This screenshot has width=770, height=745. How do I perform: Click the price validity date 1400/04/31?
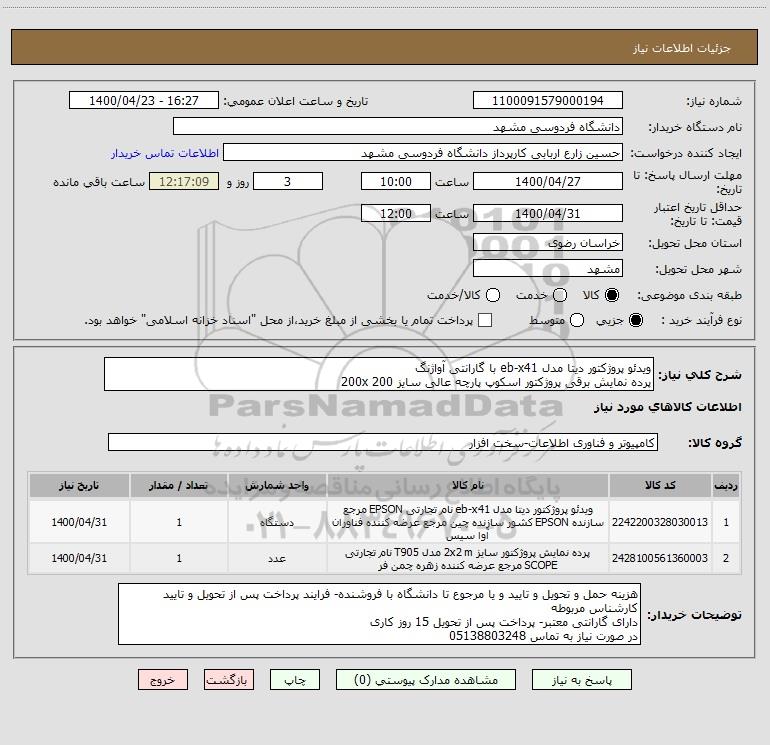pos(548,213)
